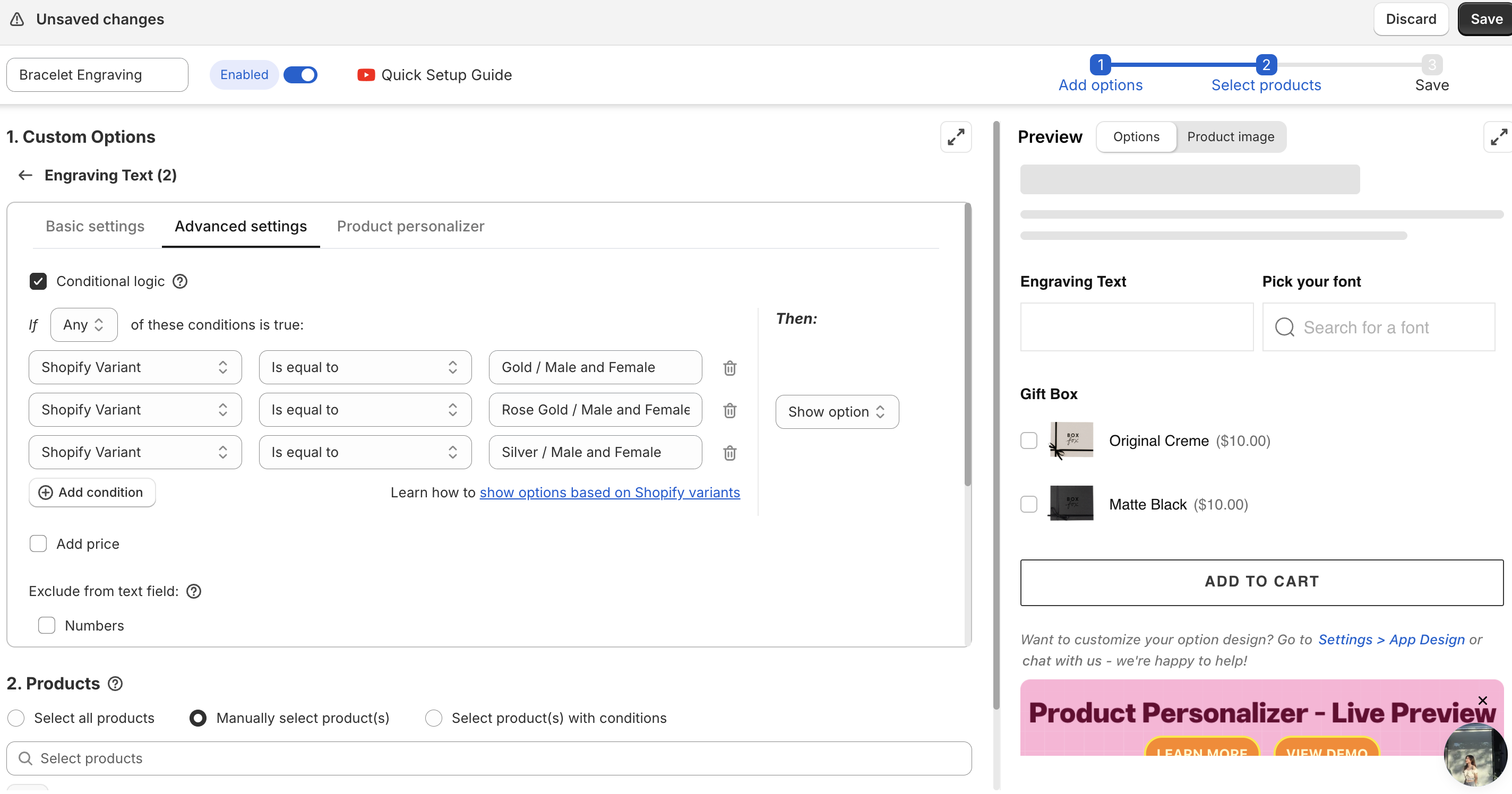The image size is (1512, 794).
Task: Switch to Basic settings tab
Action: pos(95,226)
